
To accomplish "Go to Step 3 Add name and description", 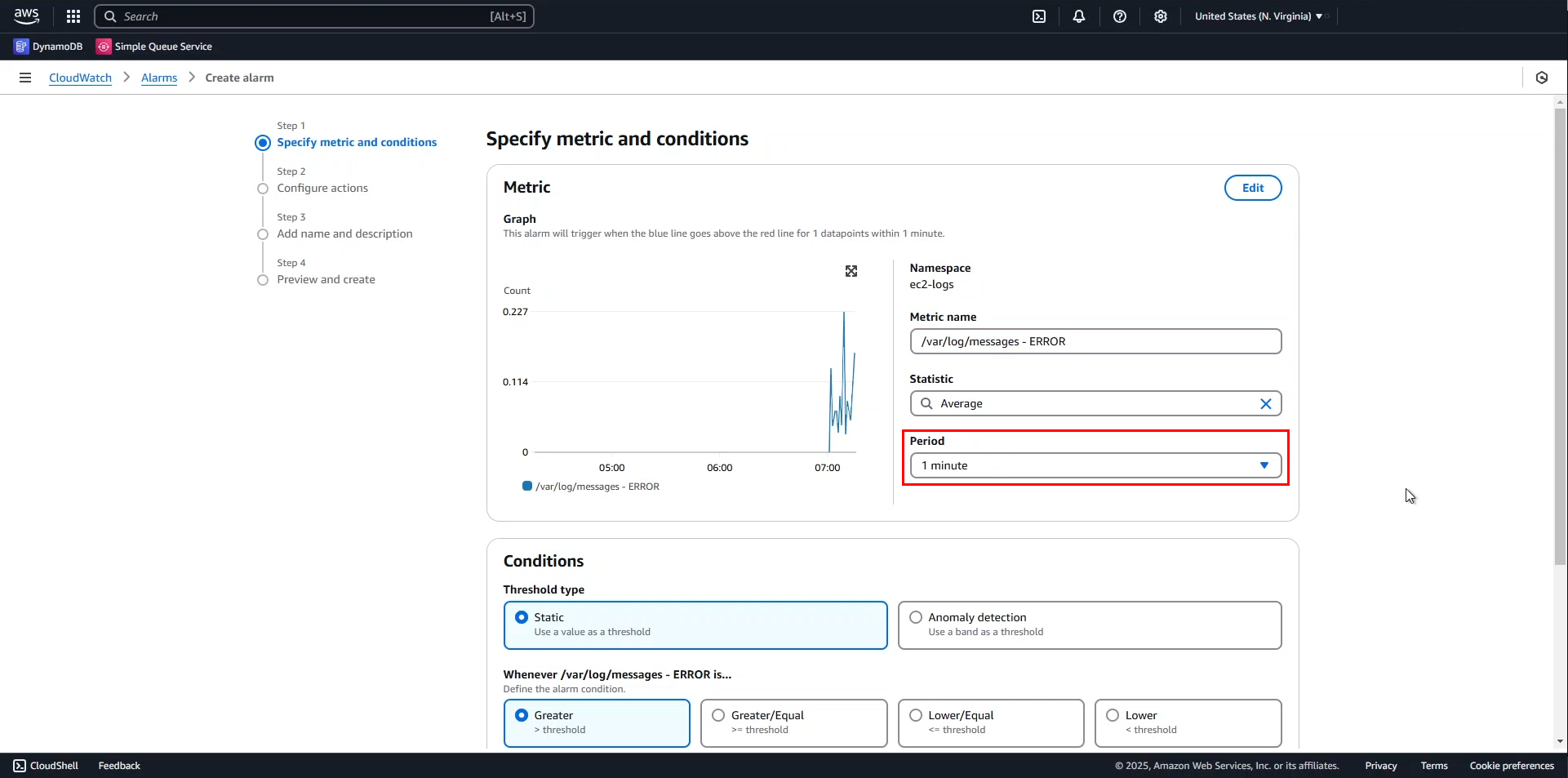I will (x=344, y=233).
